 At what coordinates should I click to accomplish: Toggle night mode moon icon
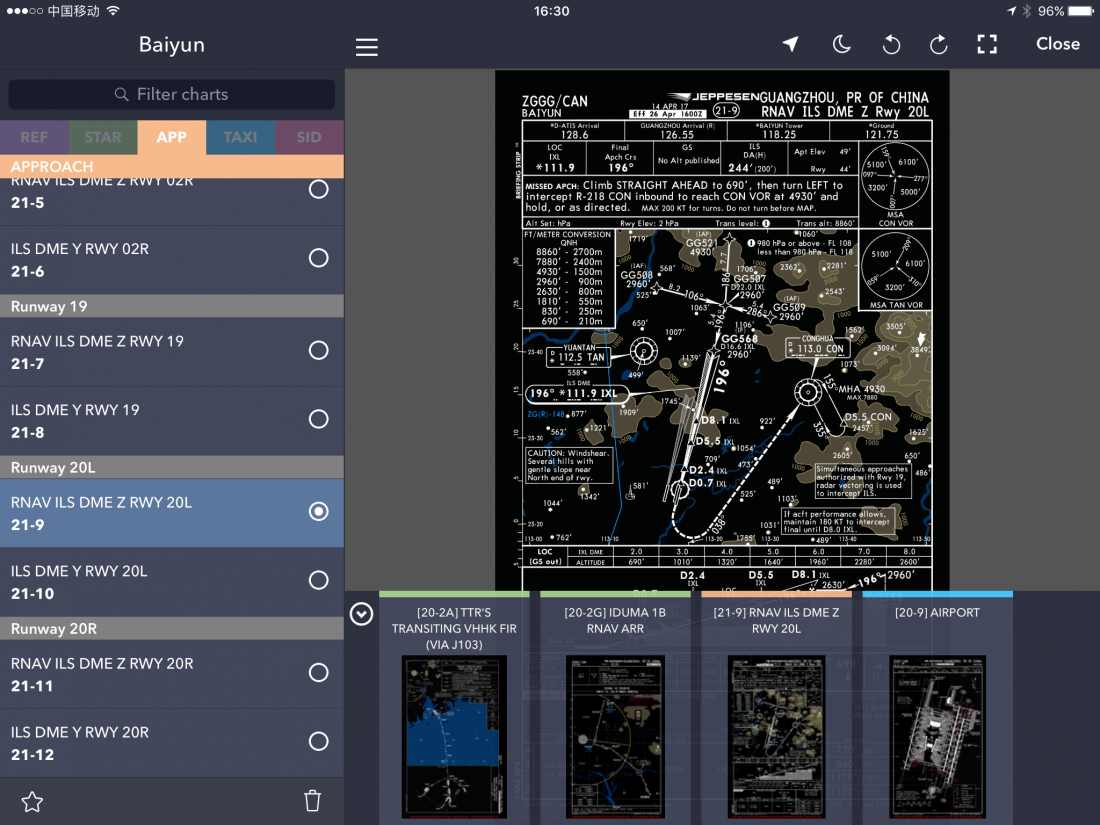click(841, 44)
